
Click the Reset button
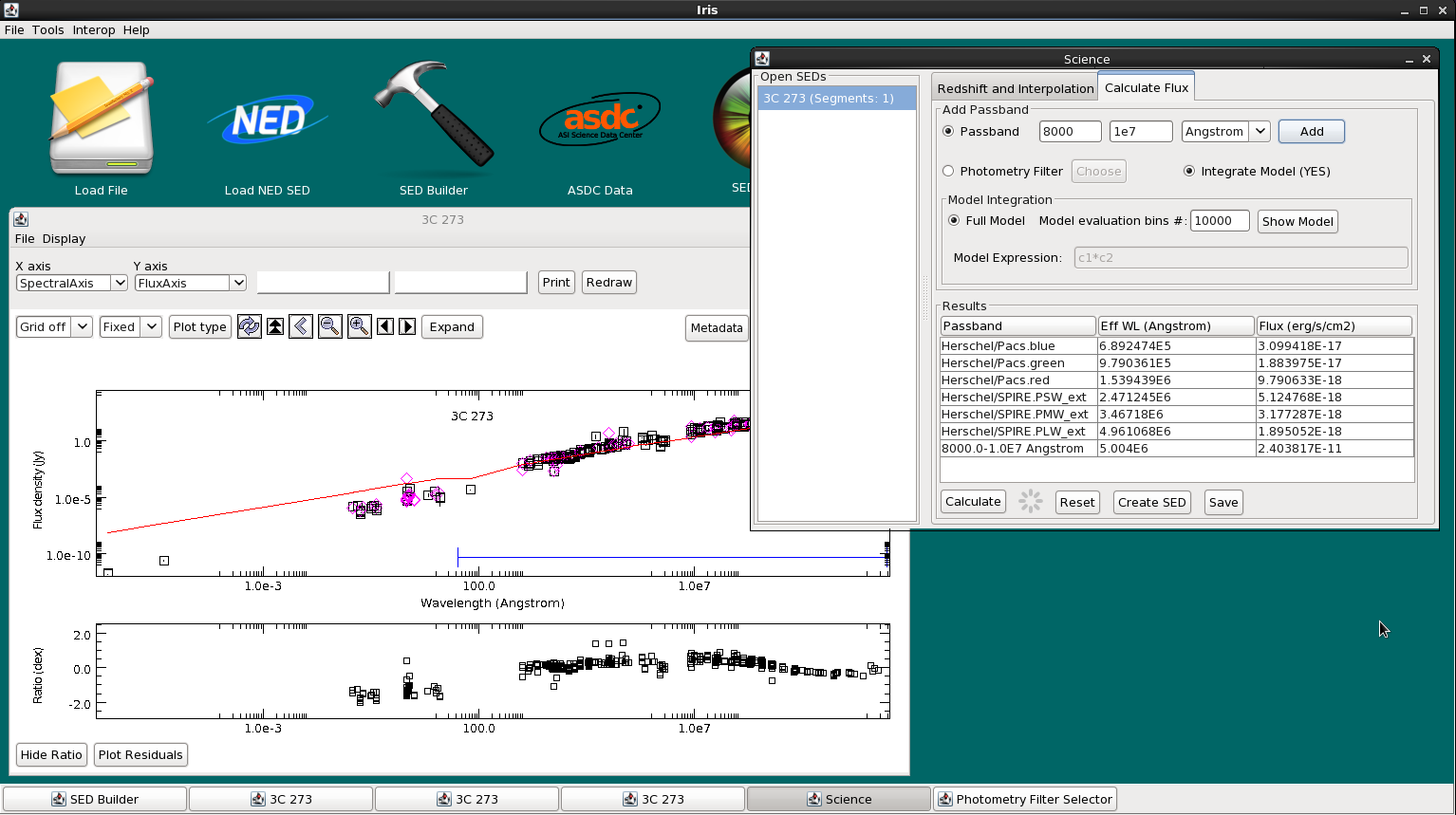[1077, 503]
